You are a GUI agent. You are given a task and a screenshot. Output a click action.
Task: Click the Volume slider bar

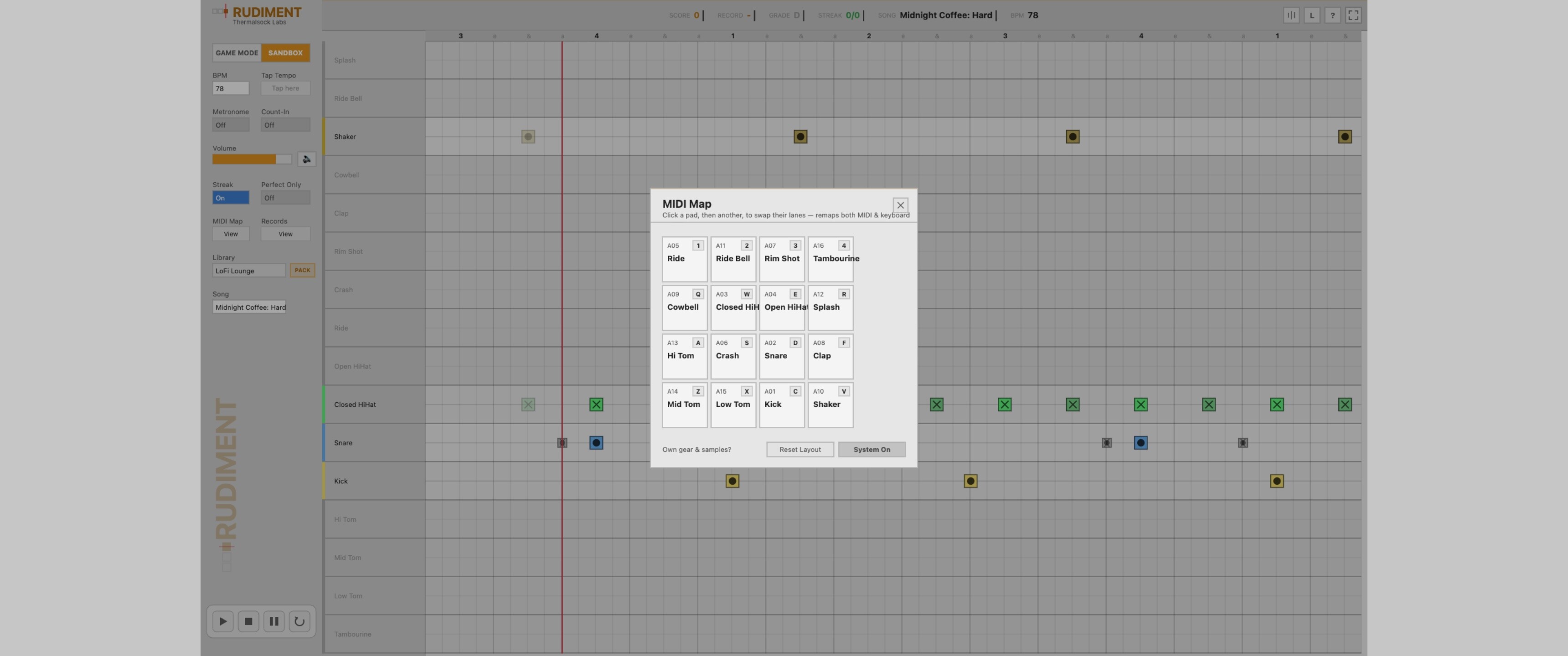252,159
